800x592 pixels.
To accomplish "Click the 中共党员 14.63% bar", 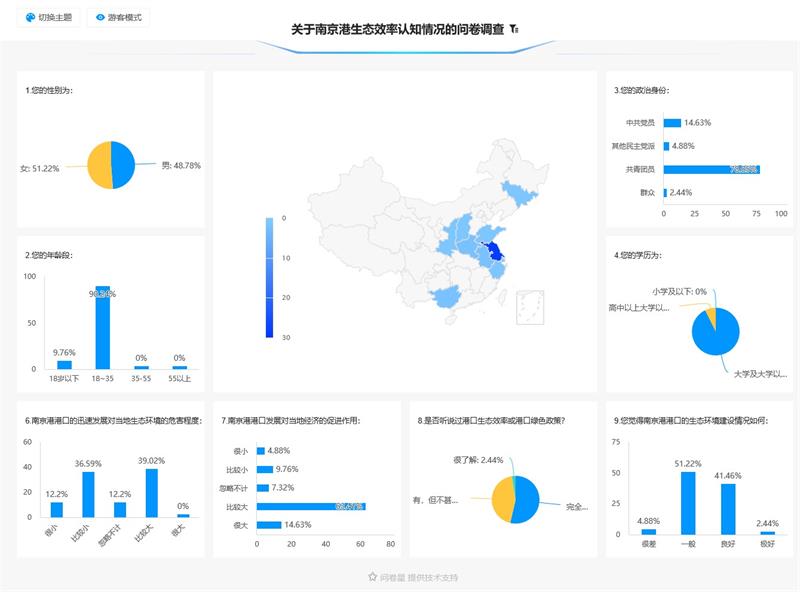I will 672,123.
